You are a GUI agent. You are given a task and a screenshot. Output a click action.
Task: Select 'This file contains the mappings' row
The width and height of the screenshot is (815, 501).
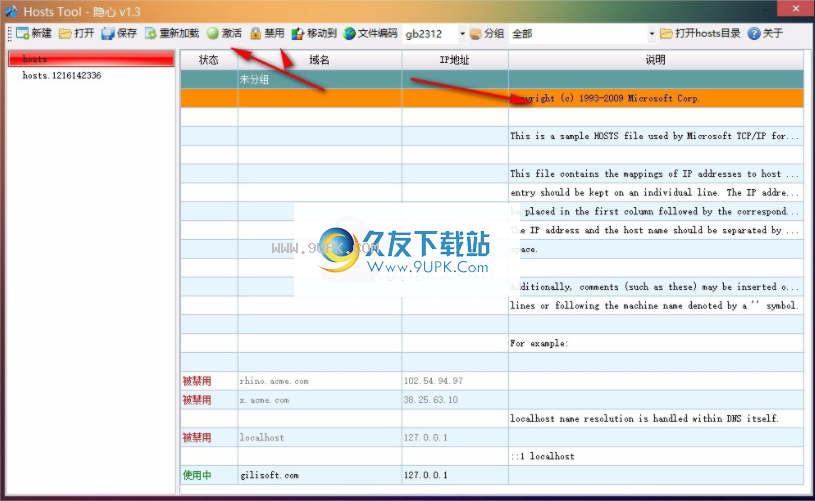point(492,174)
